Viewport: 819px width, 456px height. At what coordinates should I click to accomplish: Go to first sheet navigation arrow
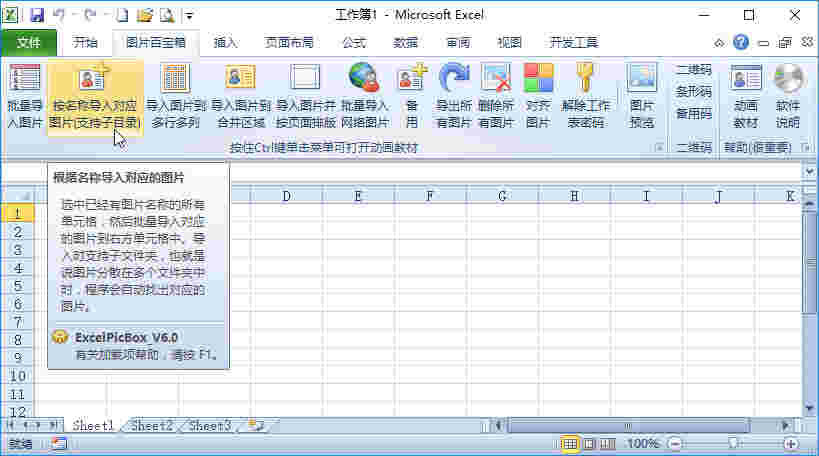[10, 426]
